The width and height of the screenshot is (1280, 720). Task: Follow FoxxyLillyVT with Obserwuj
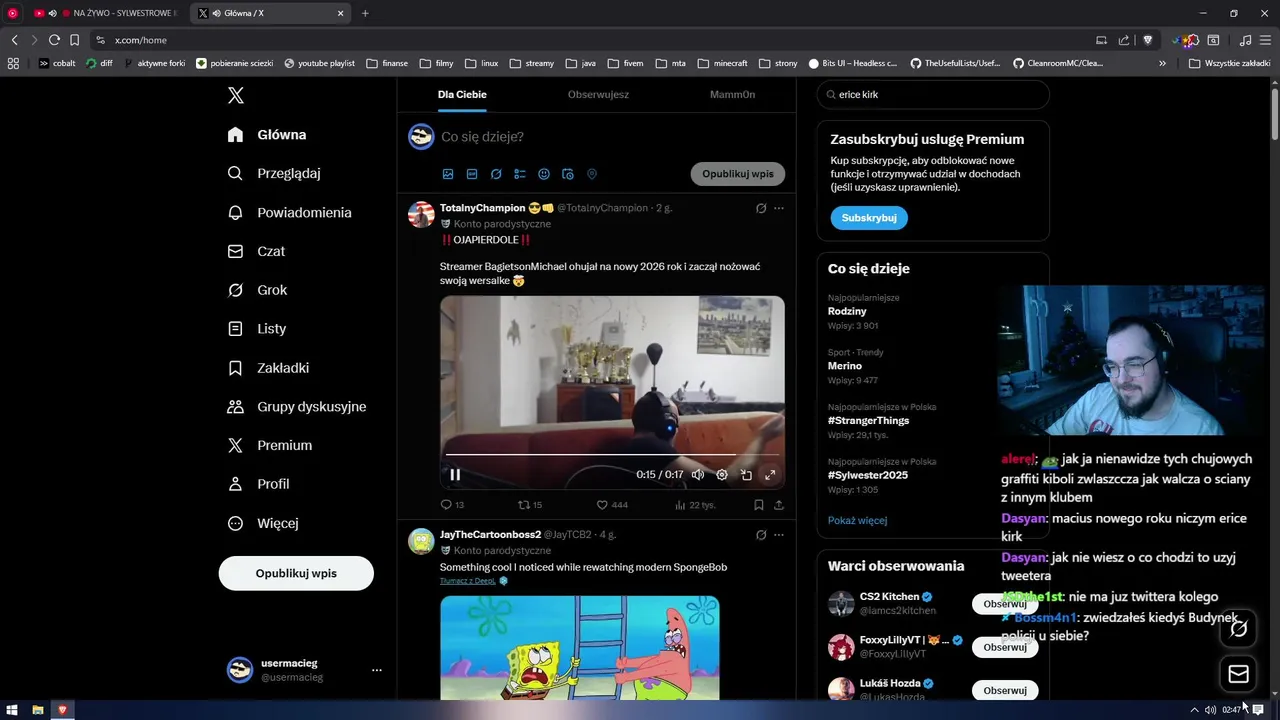click(1005, 647)
